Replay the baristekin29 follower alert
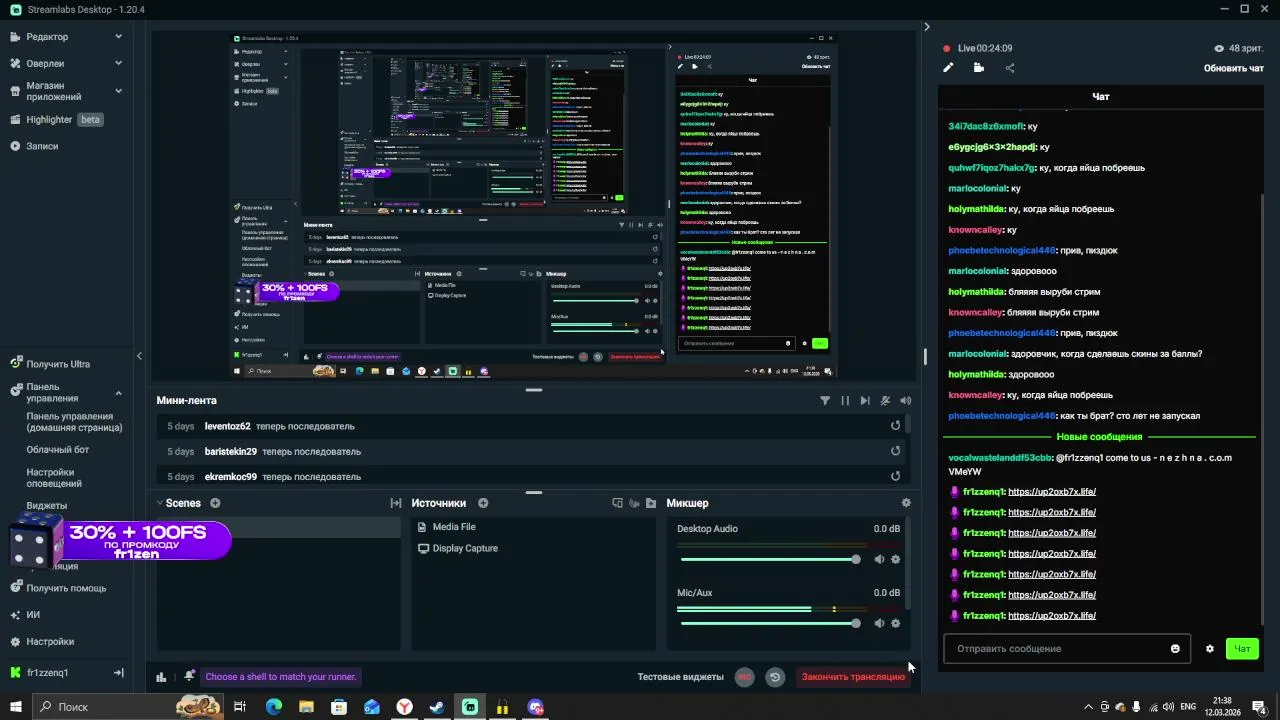The width and height of the screenshot is (1280, 720). 895,451
